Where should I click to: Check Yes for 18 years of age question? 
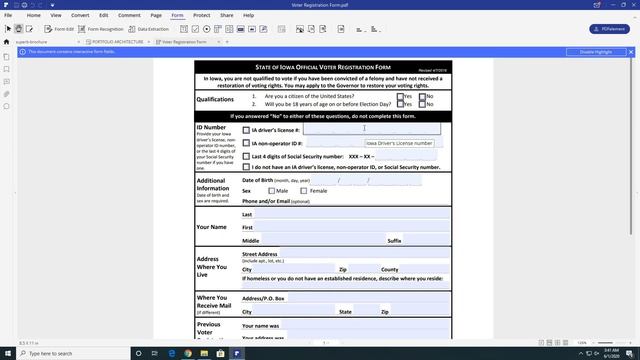pos(400,104)
